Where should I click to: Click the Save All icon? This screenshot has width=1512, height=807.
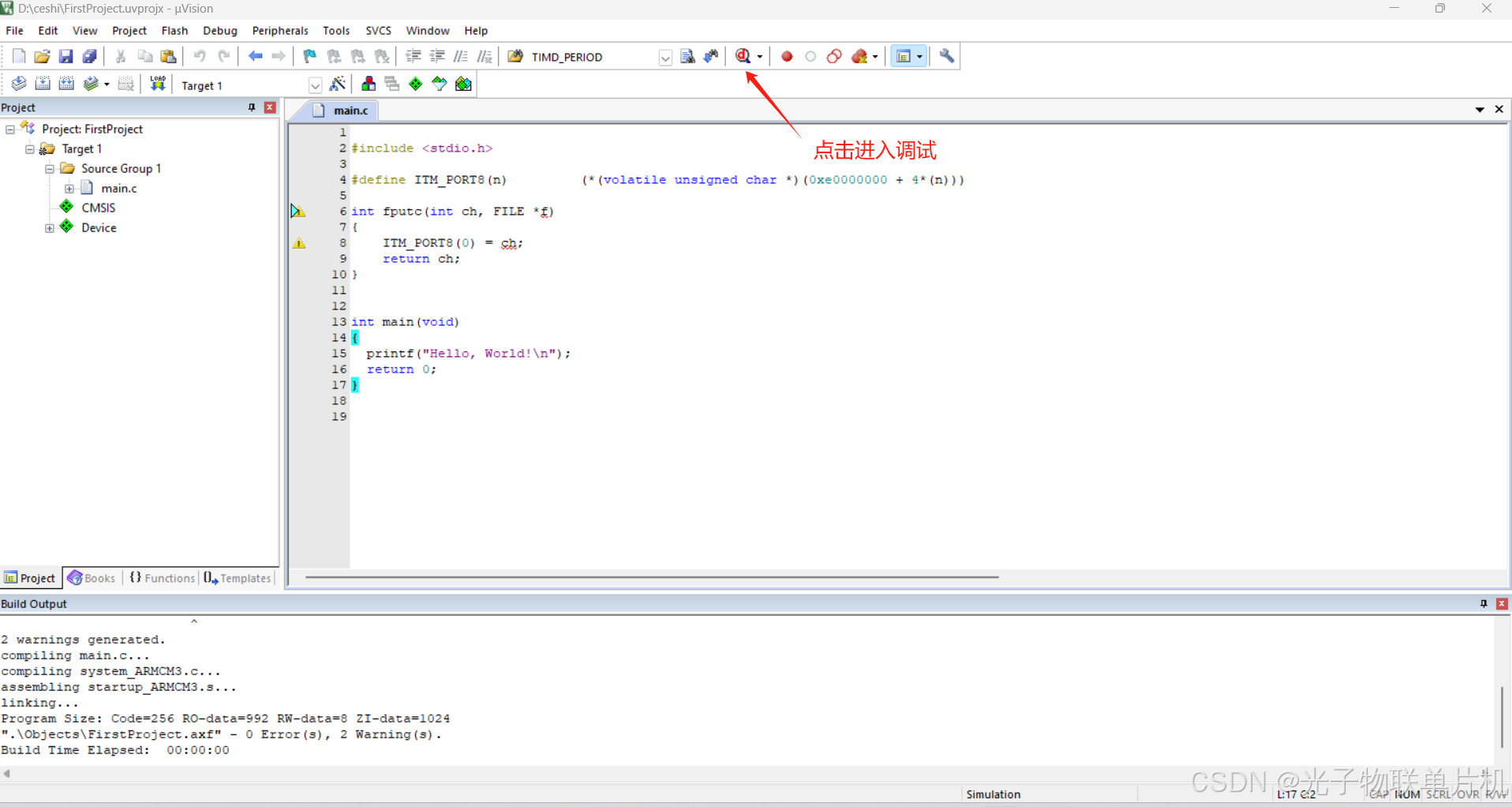(x=89, y=56)
